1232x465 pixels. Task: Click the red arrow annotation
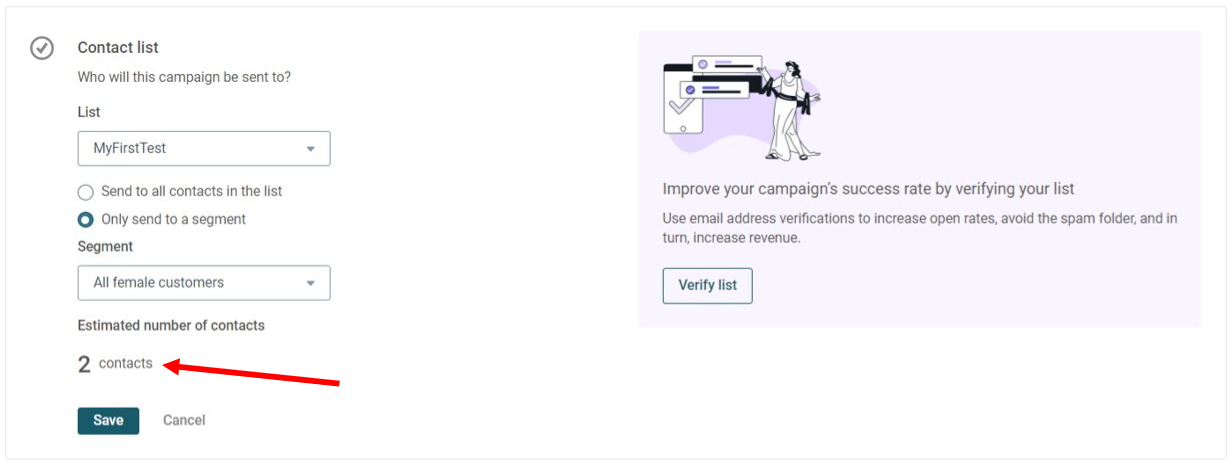click(x=251, y=374)
